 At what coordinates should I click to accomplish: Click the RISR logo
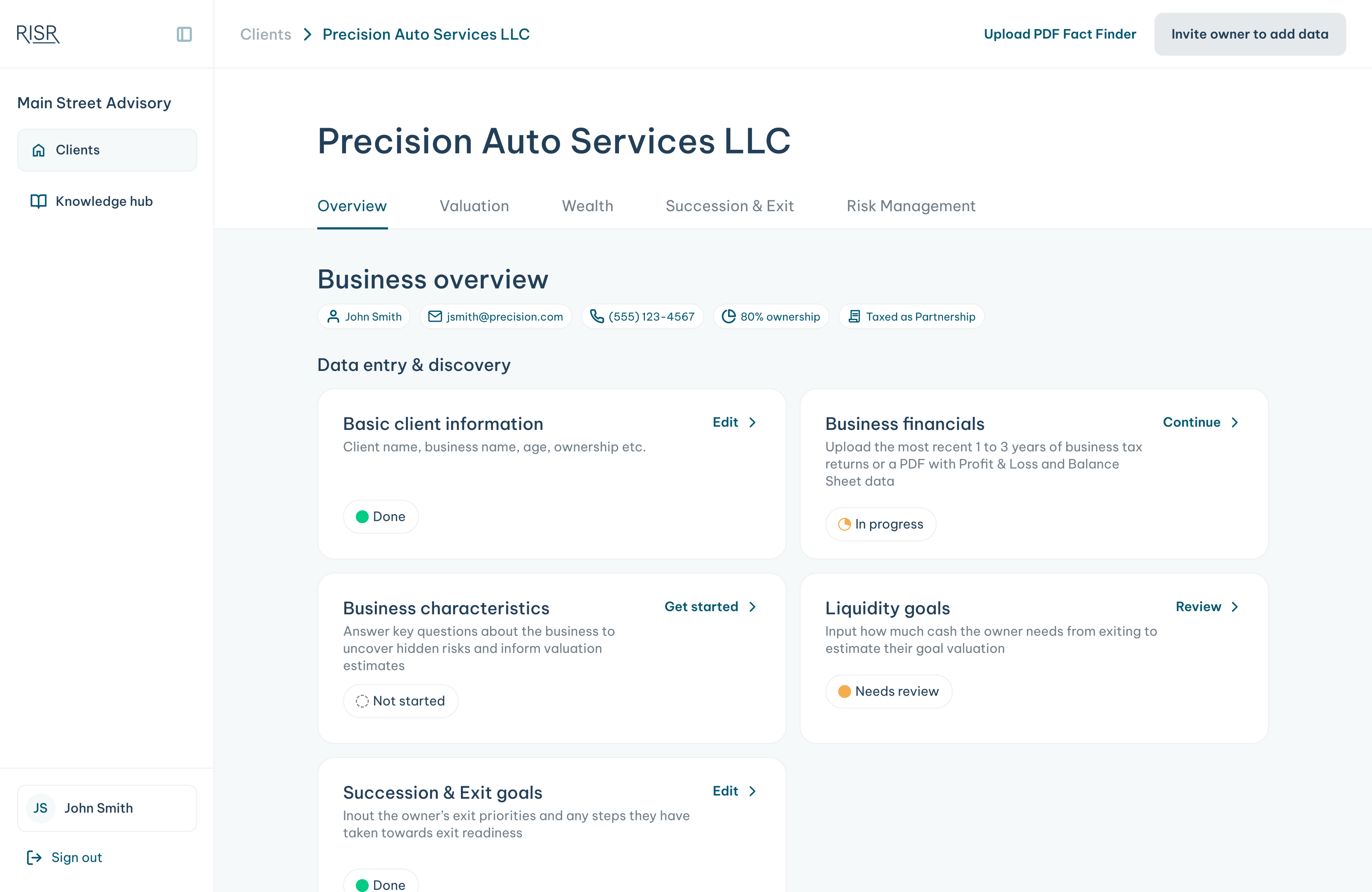38,35
